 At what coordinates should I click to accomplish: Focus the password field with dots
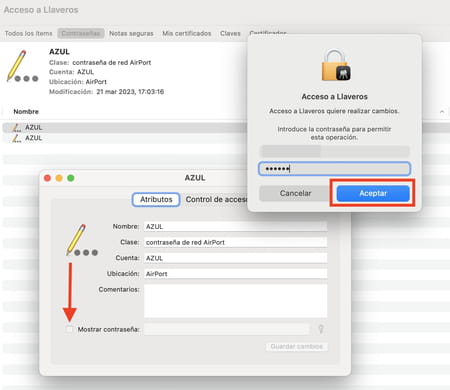point(334,169)
